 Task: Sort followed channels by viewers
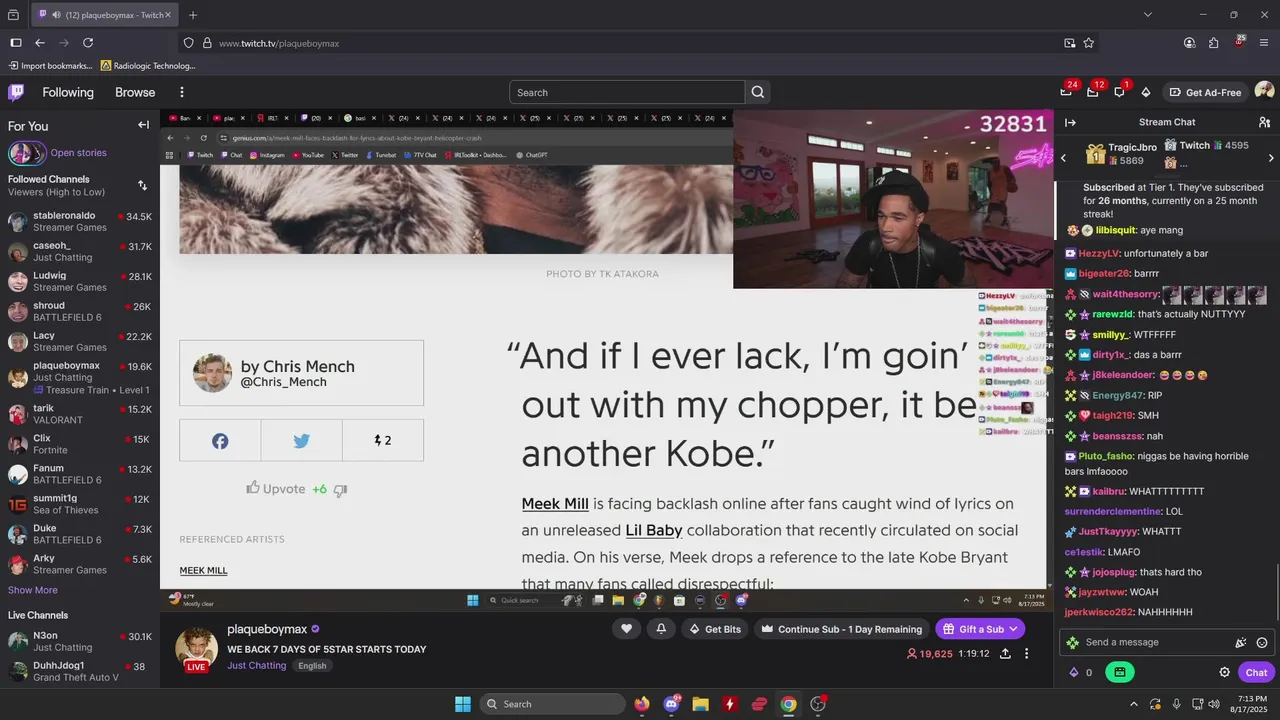coord(142,185)
